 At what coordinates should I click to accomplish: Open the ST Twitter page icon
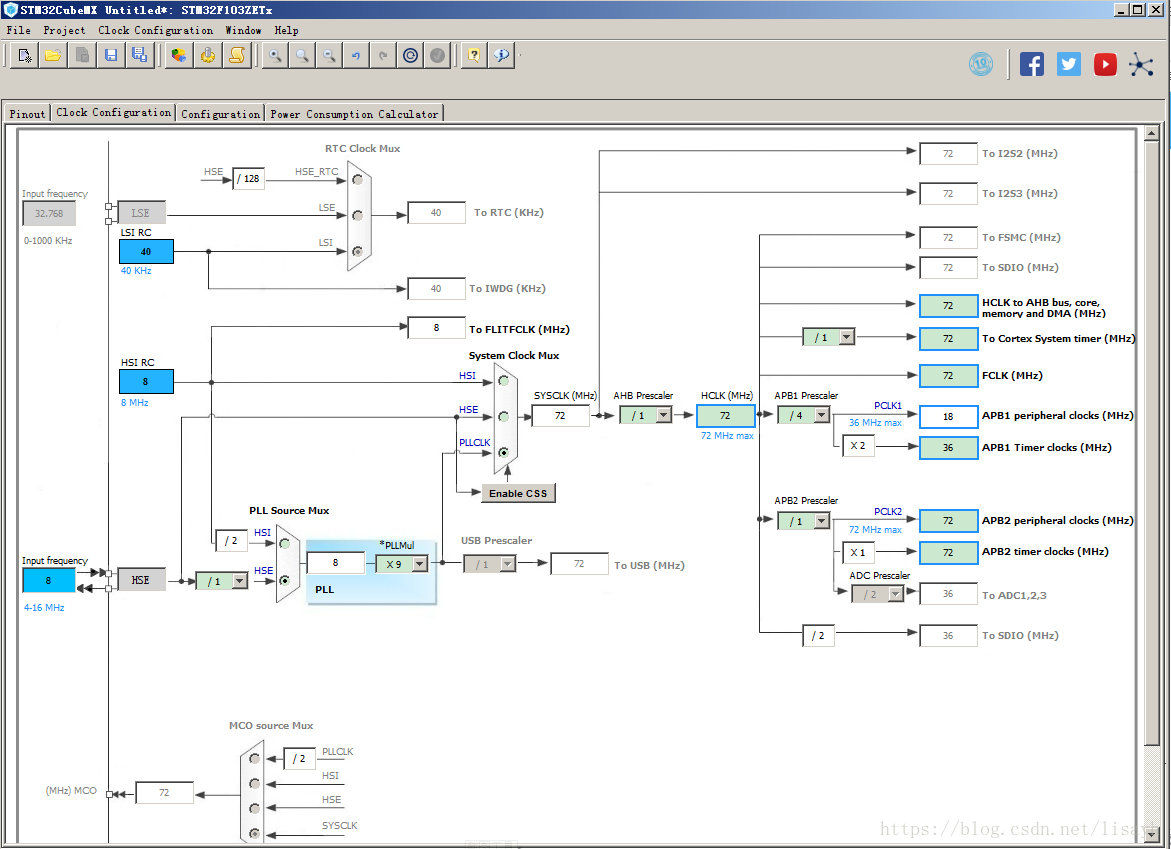pyautogui.click(x=1069, y=64)
